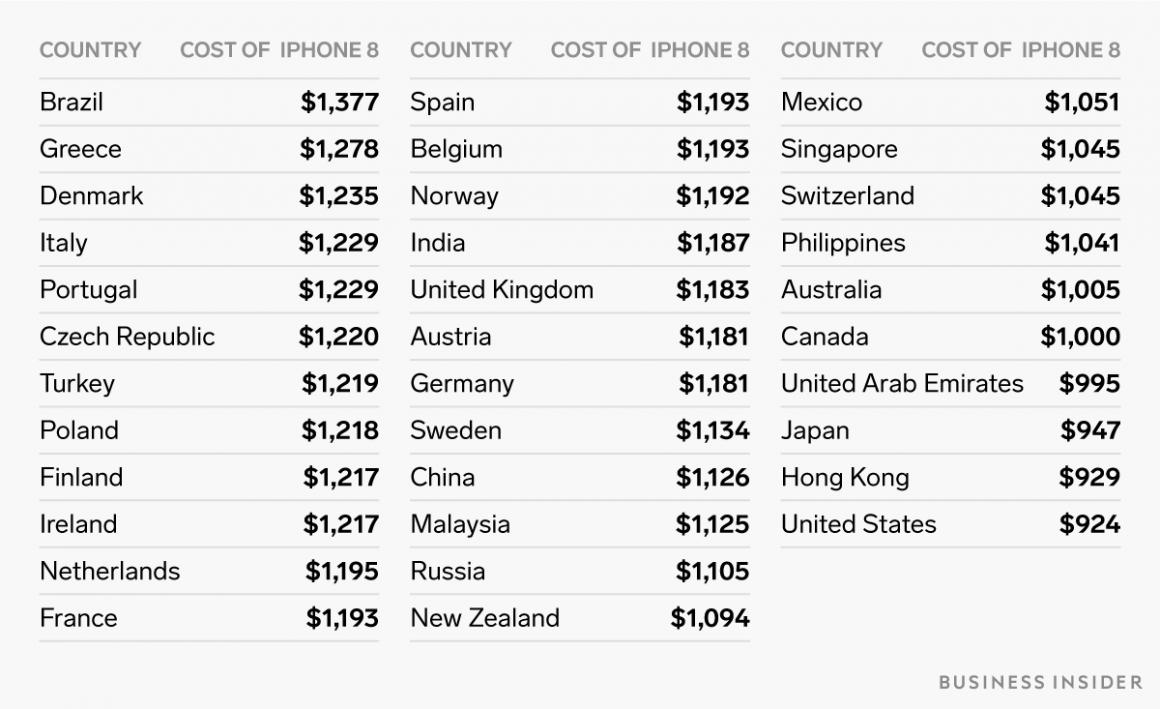Image resolution: width=1160 pixels, height=709 pixels.
Task: Select the $995 price value
Action: [x=1089, y=384]
